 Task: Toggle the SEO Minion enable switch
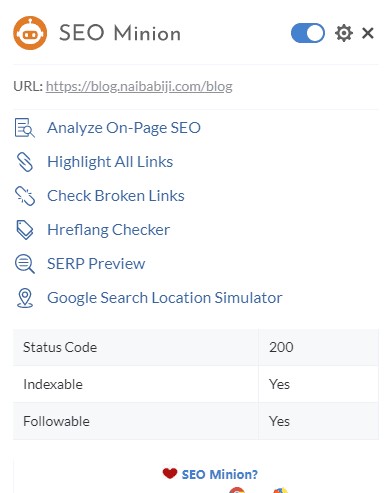coord(308,33)
